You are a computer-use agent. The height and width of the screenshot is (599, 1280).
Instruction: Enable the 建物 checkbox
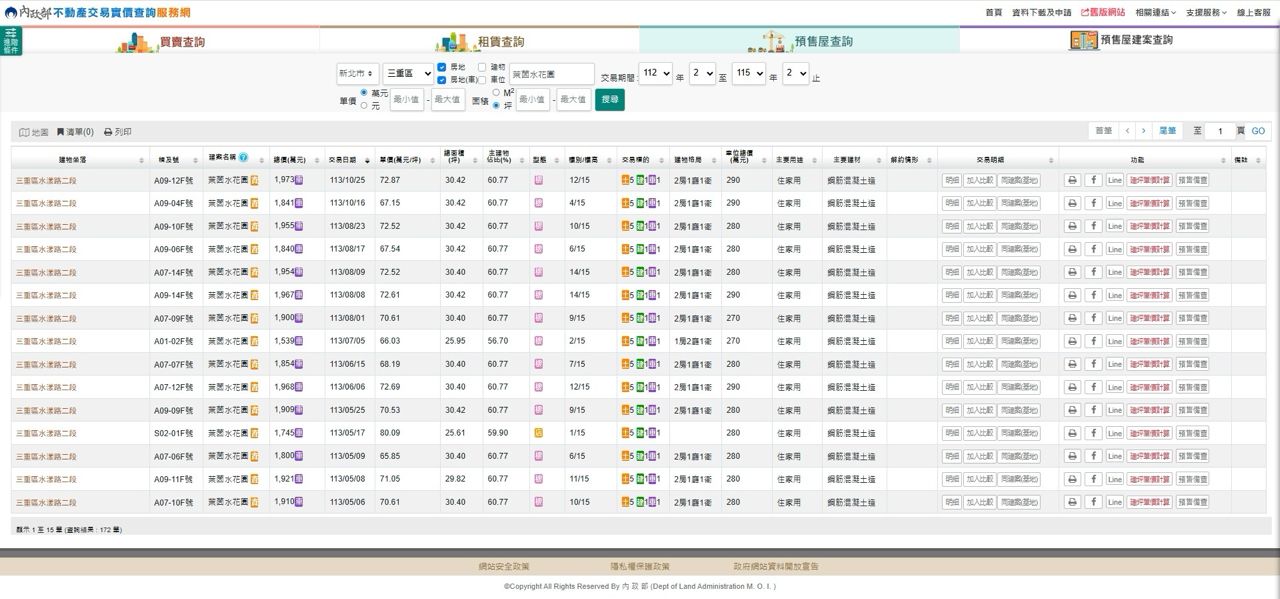pos(482,67)
